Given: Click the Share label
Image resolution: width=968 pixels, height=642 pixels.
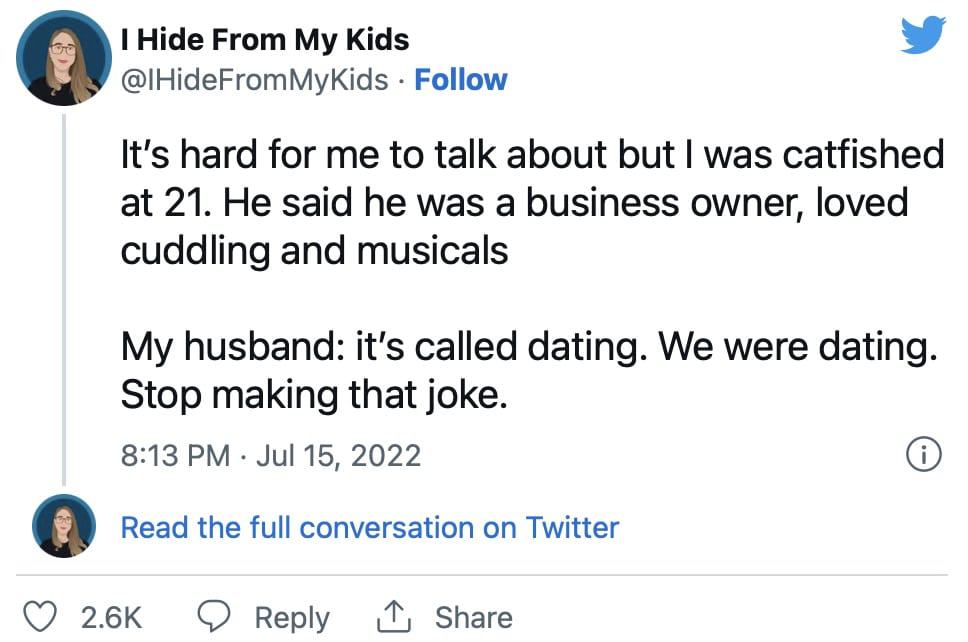Looking at the screenshot, I should (x=474, y=617).
